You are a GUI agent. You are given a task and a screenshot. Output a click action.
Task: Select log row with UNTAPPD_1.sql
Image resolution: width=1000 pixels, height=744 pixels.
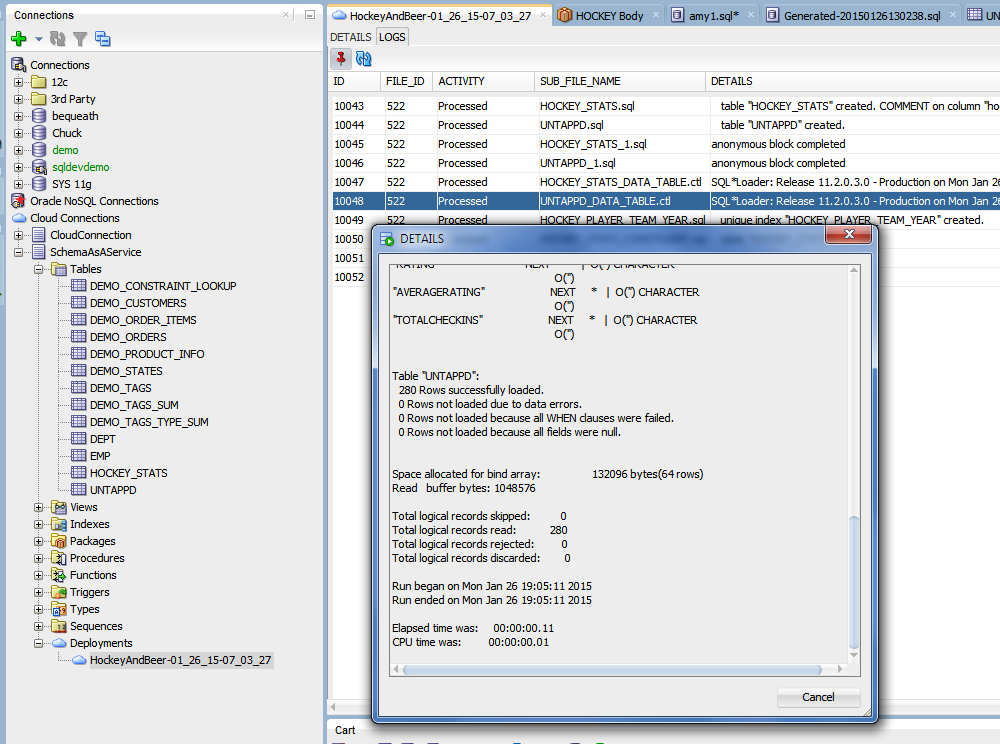coord(666,163)
